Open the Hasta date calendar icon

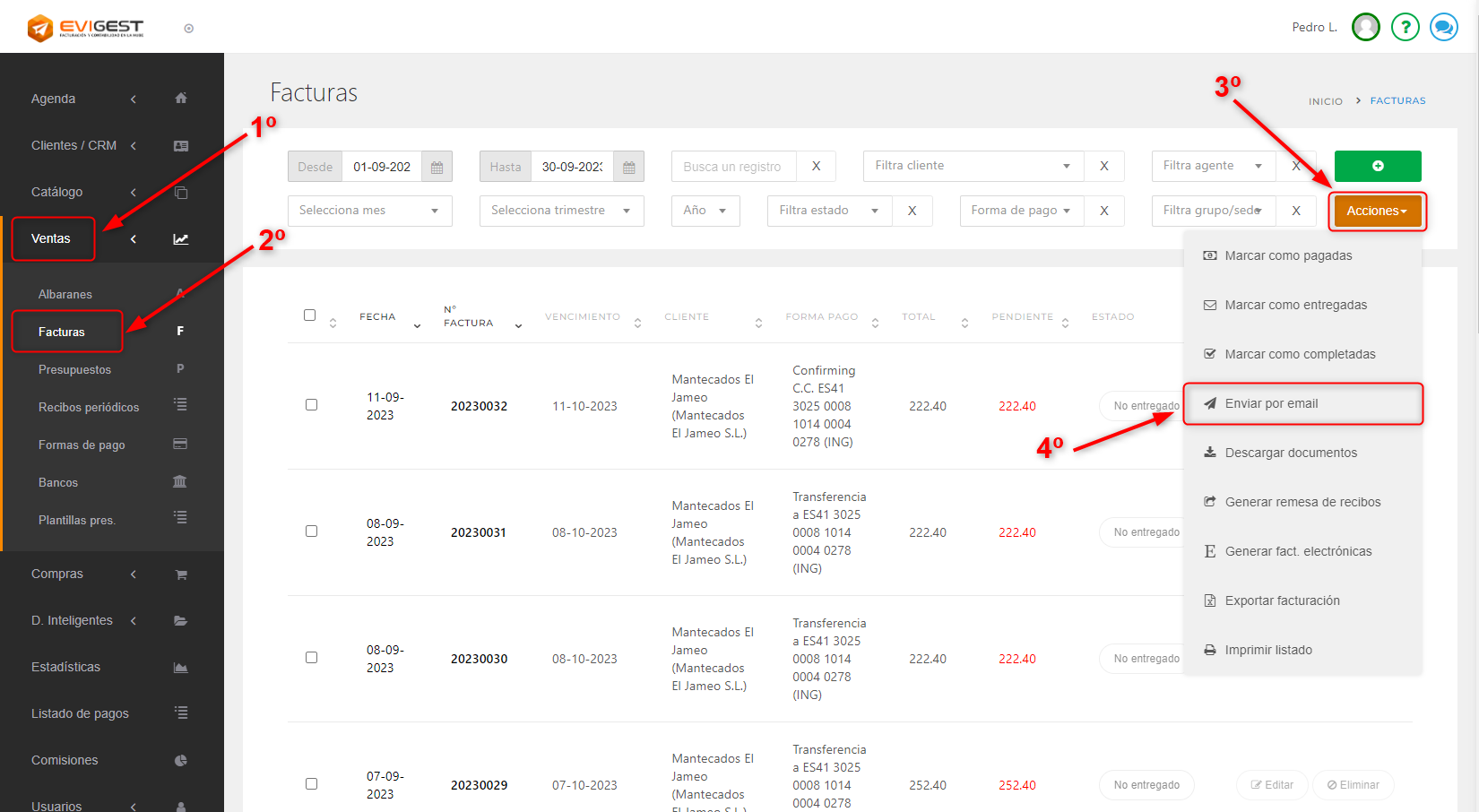click(x=629, y=167)
